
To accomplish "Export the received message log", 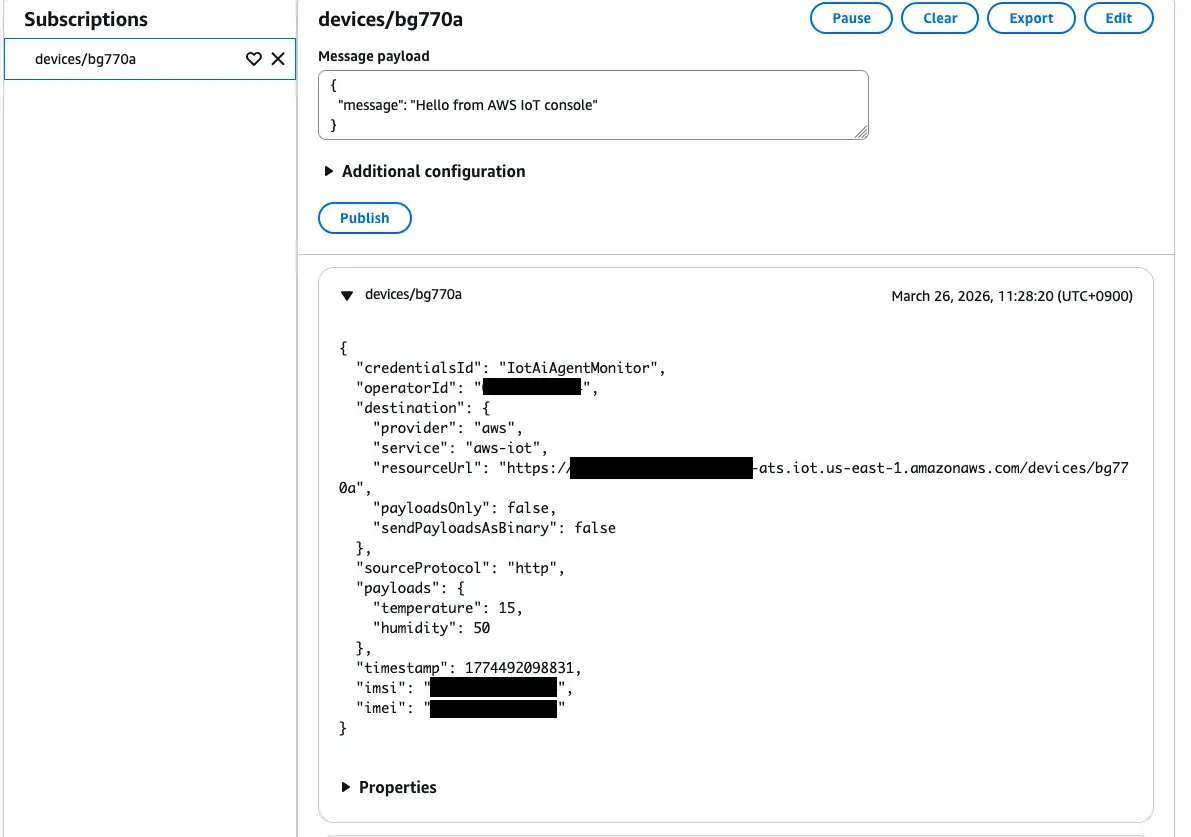I will pyautogui.click(x=1031, y=18).
